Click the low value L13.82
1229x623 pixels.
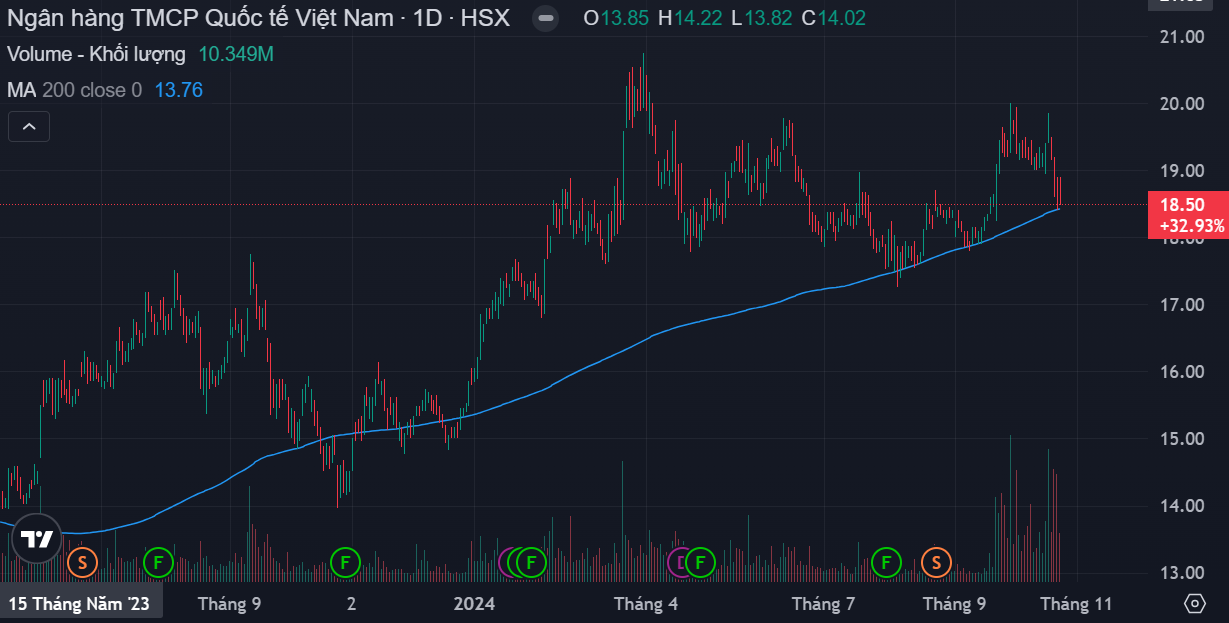pyautogui.click(x=761, y=18)
